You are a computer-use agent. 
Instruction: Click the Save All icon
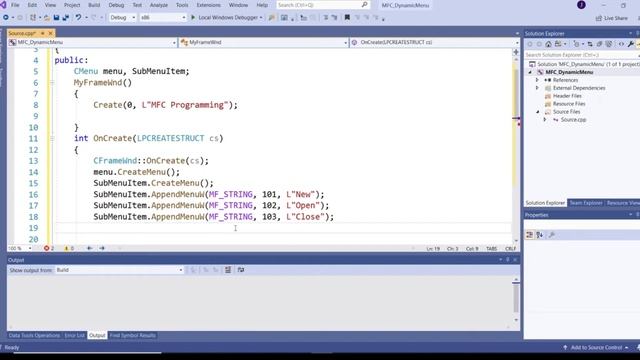[65, 18]
